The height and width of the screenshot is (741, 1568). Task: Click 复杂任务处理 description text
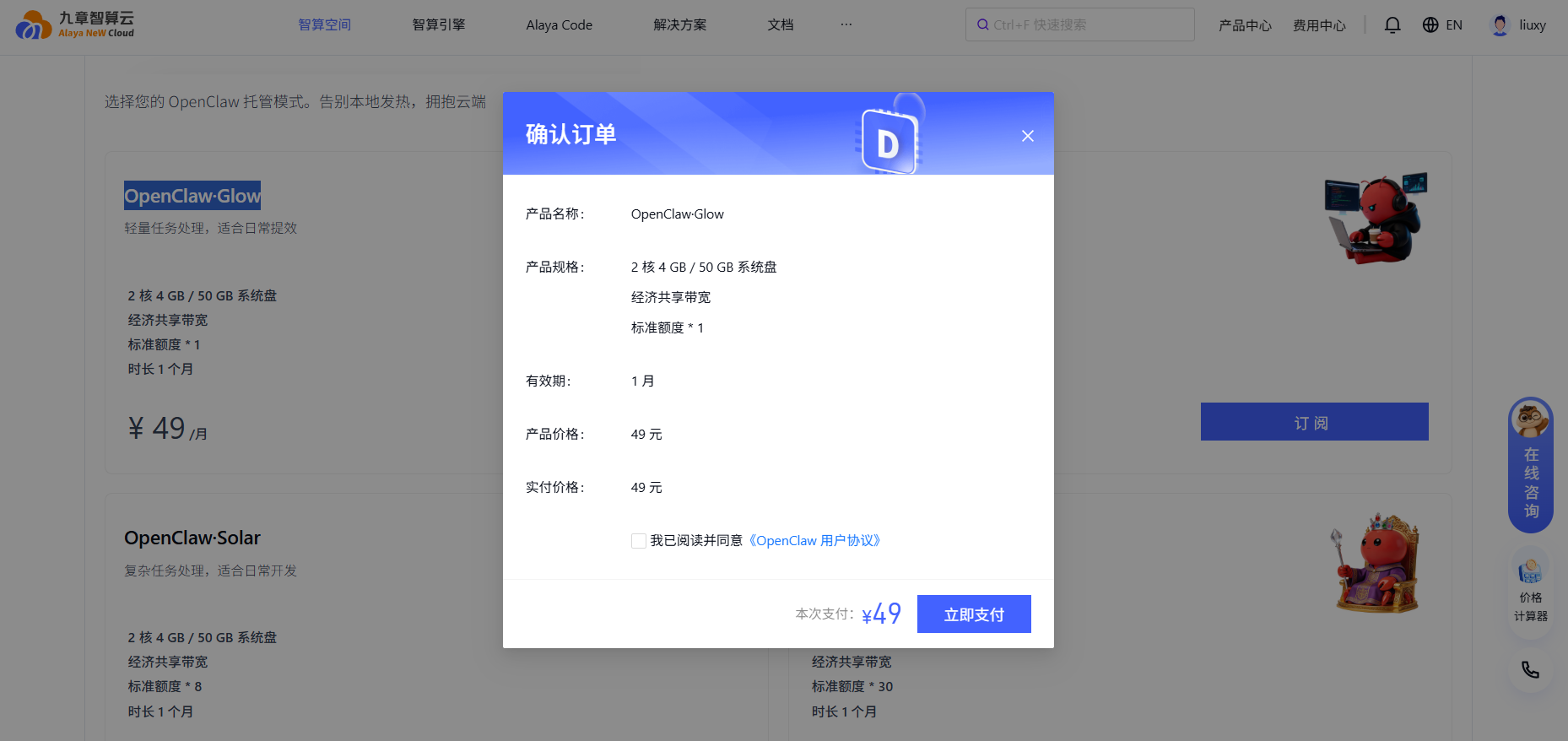click(x=211, y=571)
